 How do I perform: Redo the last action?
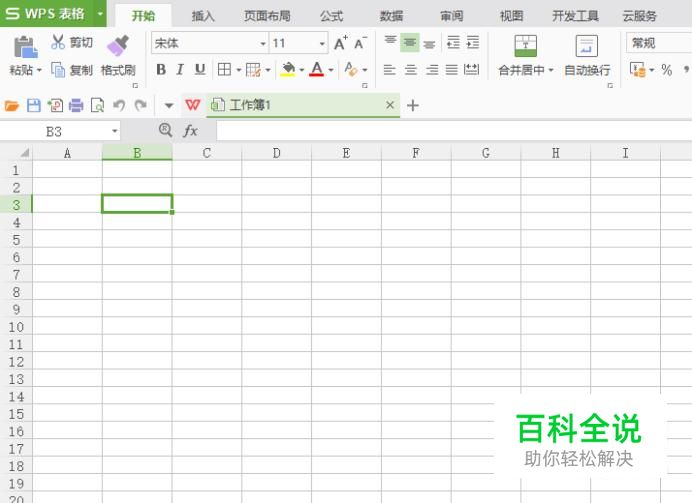point(140,105)
